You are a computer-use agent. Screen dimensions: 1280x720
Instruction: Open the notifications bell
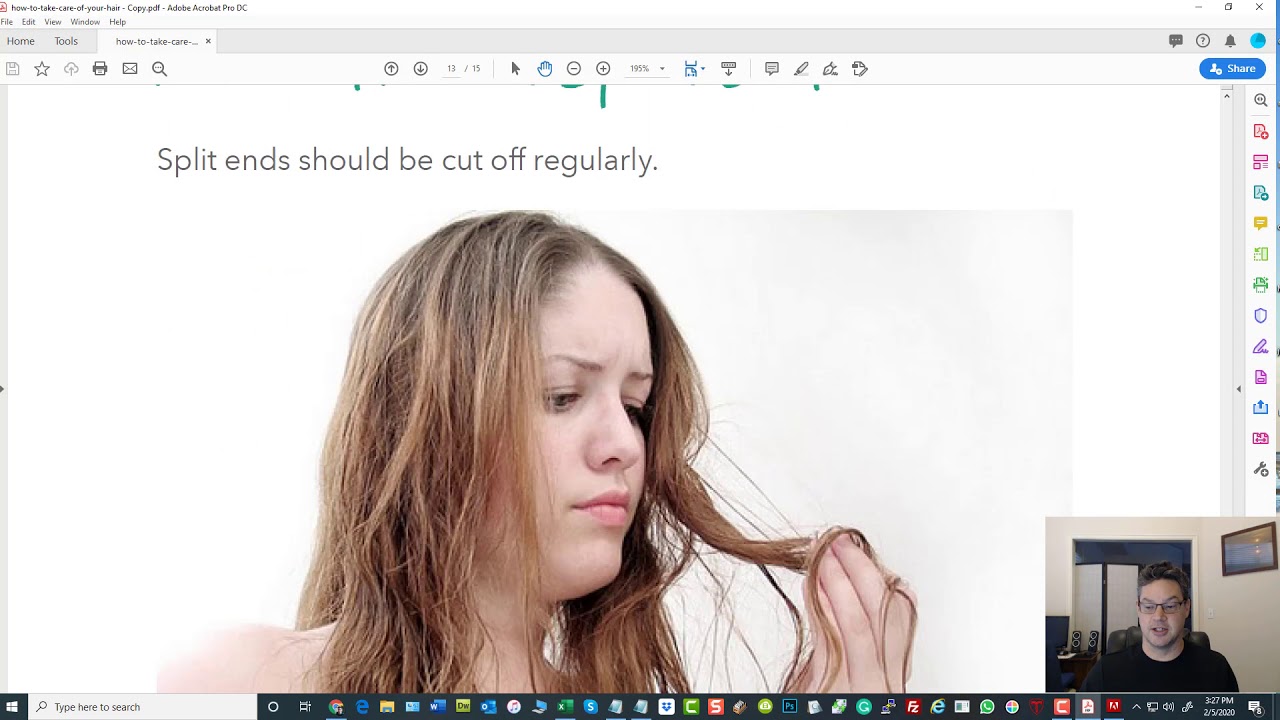(1230, 41)
